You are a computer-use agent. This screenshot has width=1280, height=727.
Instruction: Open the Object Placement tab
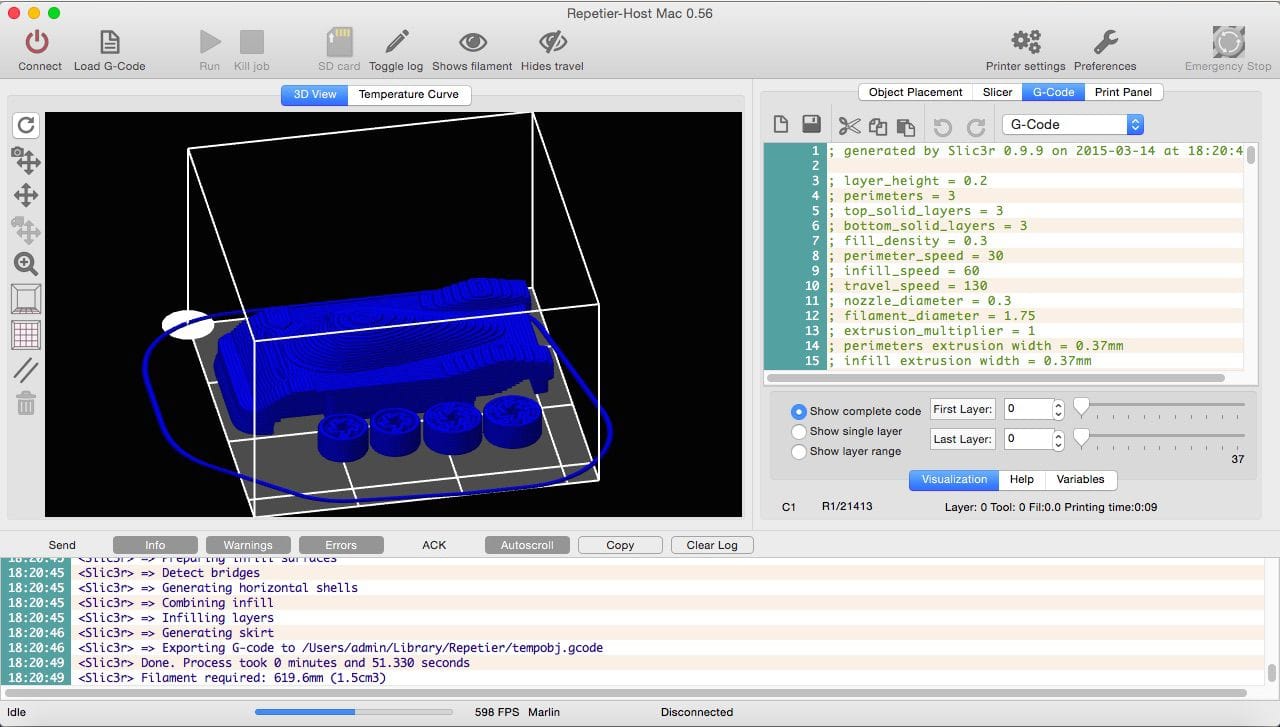[x=915, y=92]
